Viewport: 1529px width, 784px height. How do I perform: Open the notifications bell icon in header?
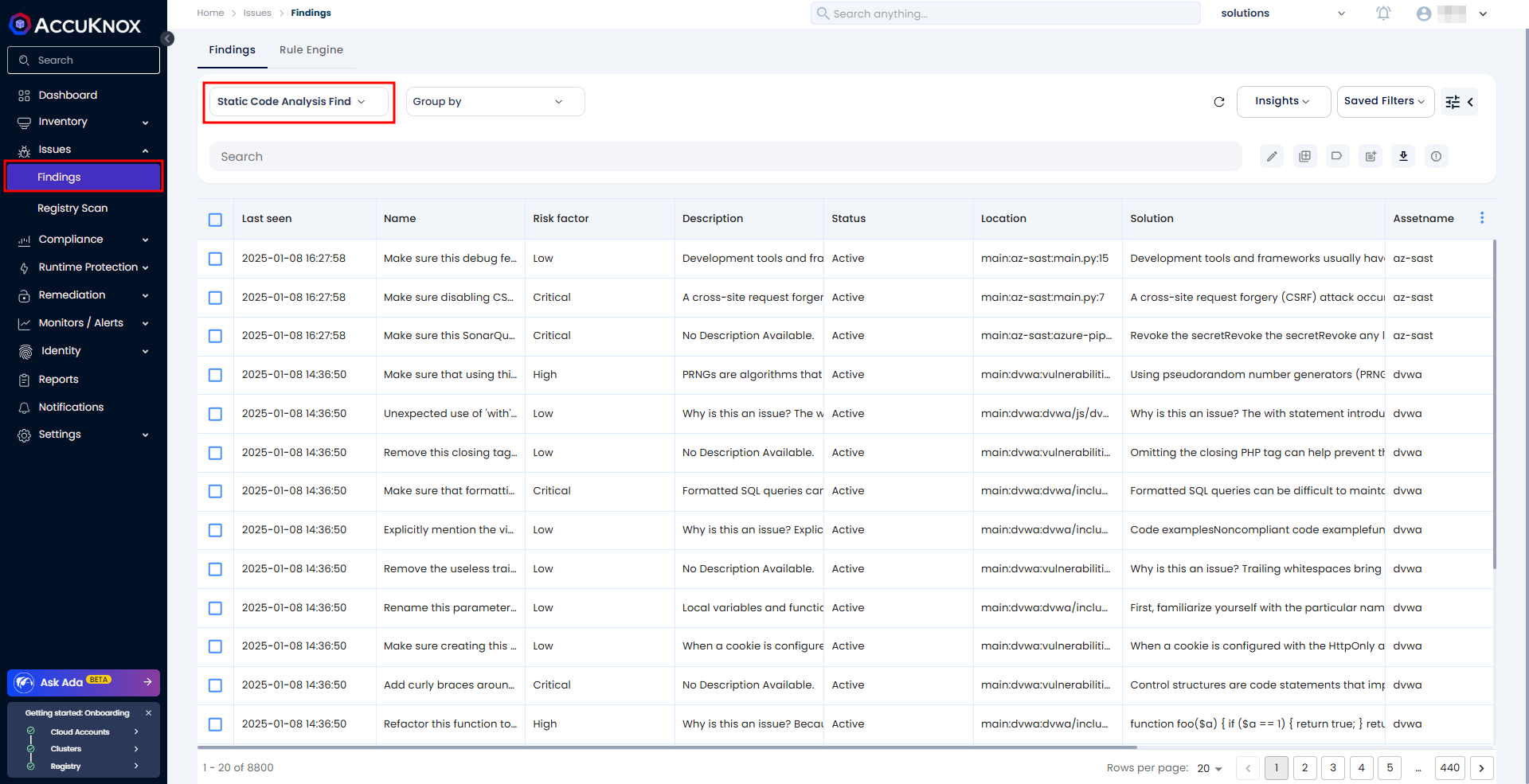click(x=1383, y=14)
